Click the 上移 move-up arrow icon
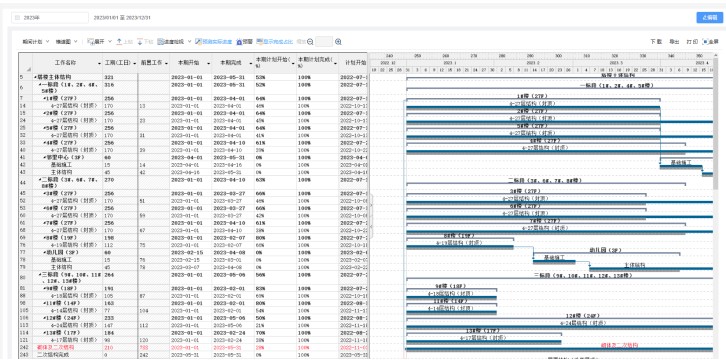The image size is (726, 360). [119, 41]
